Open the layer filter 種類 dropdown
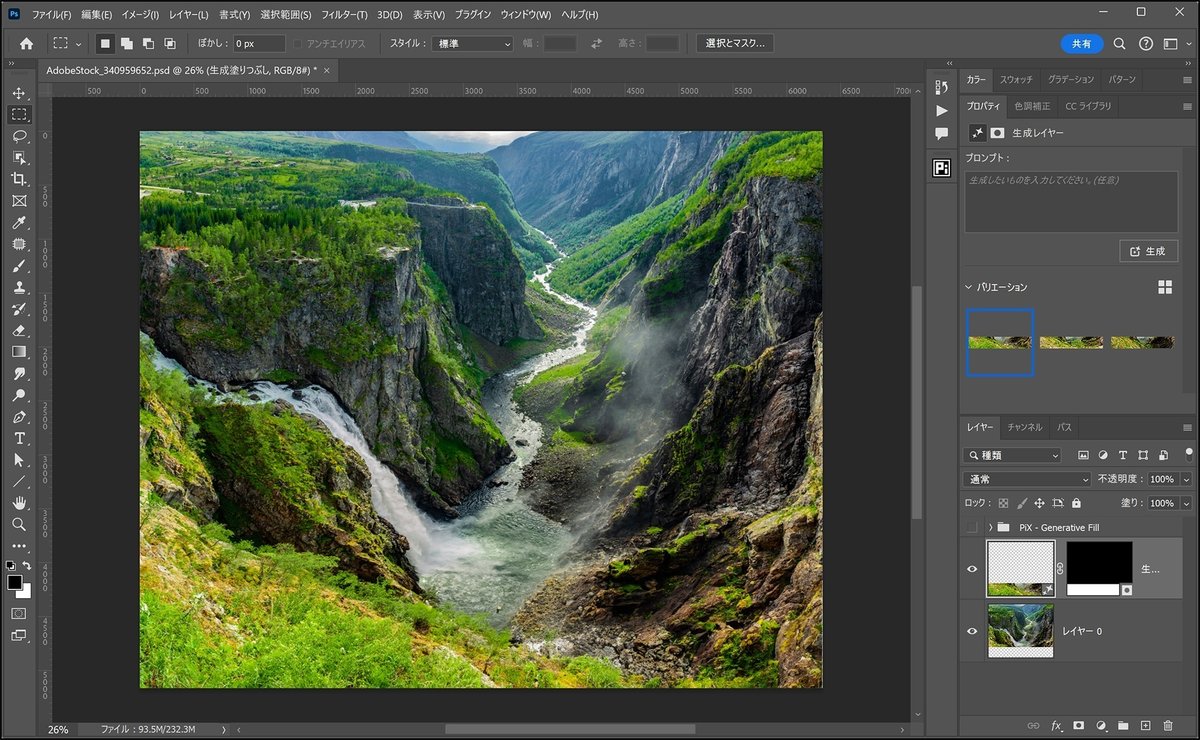Screen dimensions: 1200x740 coord(1013,455)
